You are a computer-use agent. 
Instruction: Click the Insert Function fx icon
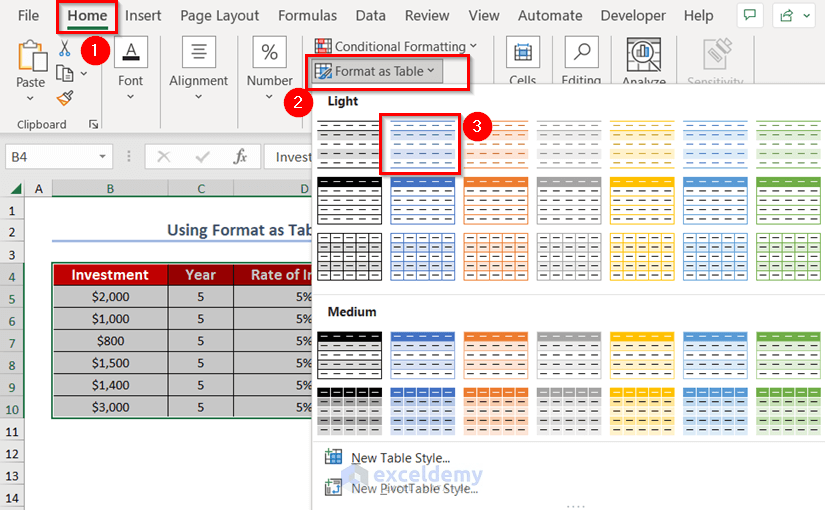point(240,156)
